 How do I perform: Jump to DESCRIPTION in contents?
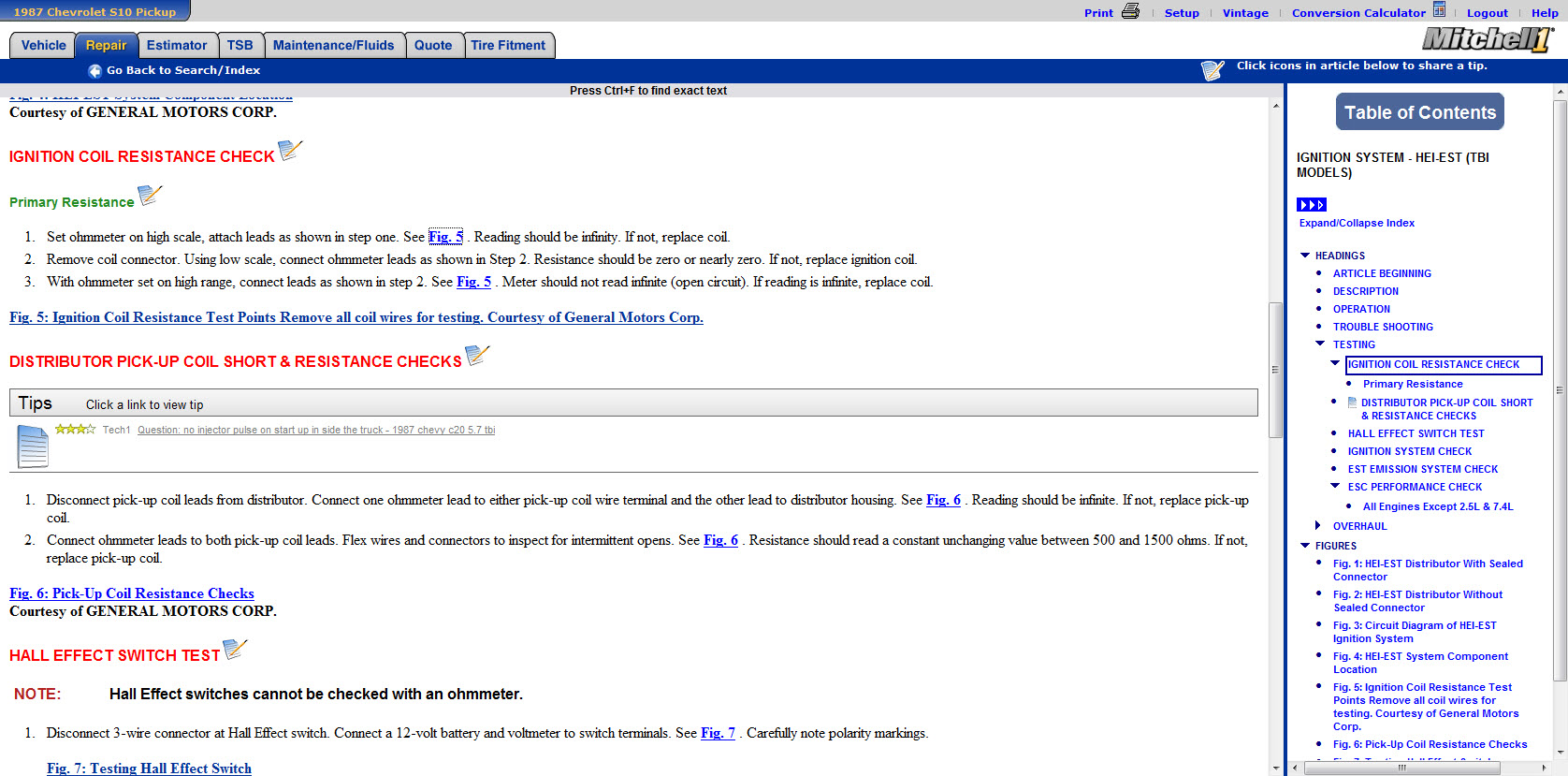[1366, 291]
